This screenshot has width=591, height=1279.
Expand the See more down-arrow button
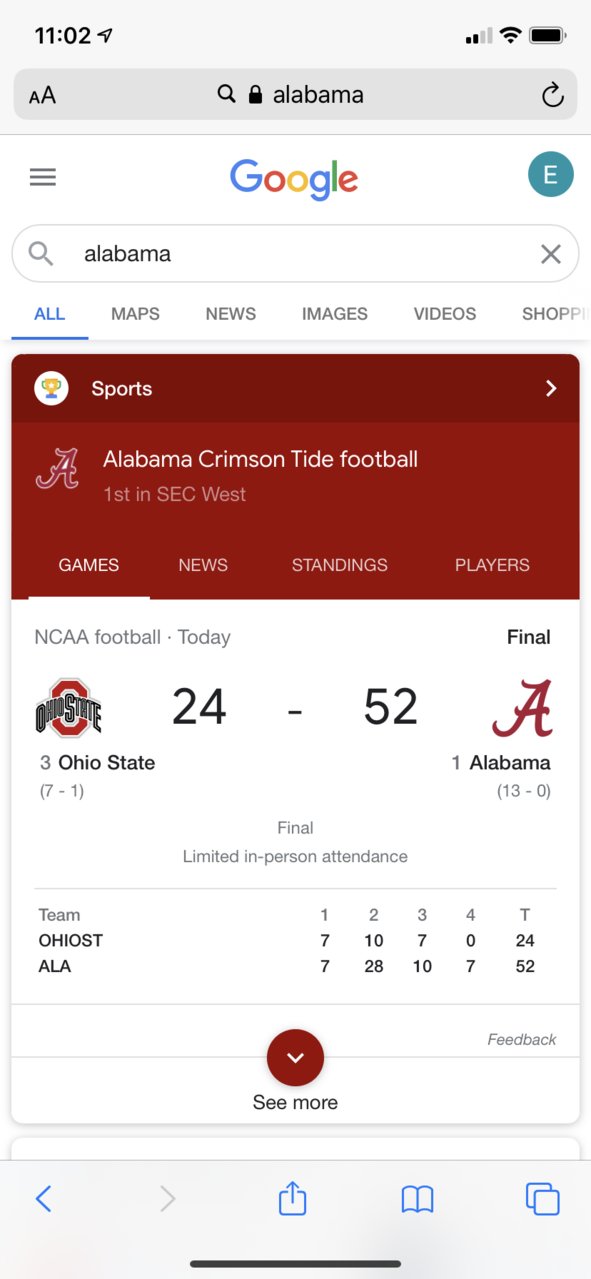[295, 1057]
